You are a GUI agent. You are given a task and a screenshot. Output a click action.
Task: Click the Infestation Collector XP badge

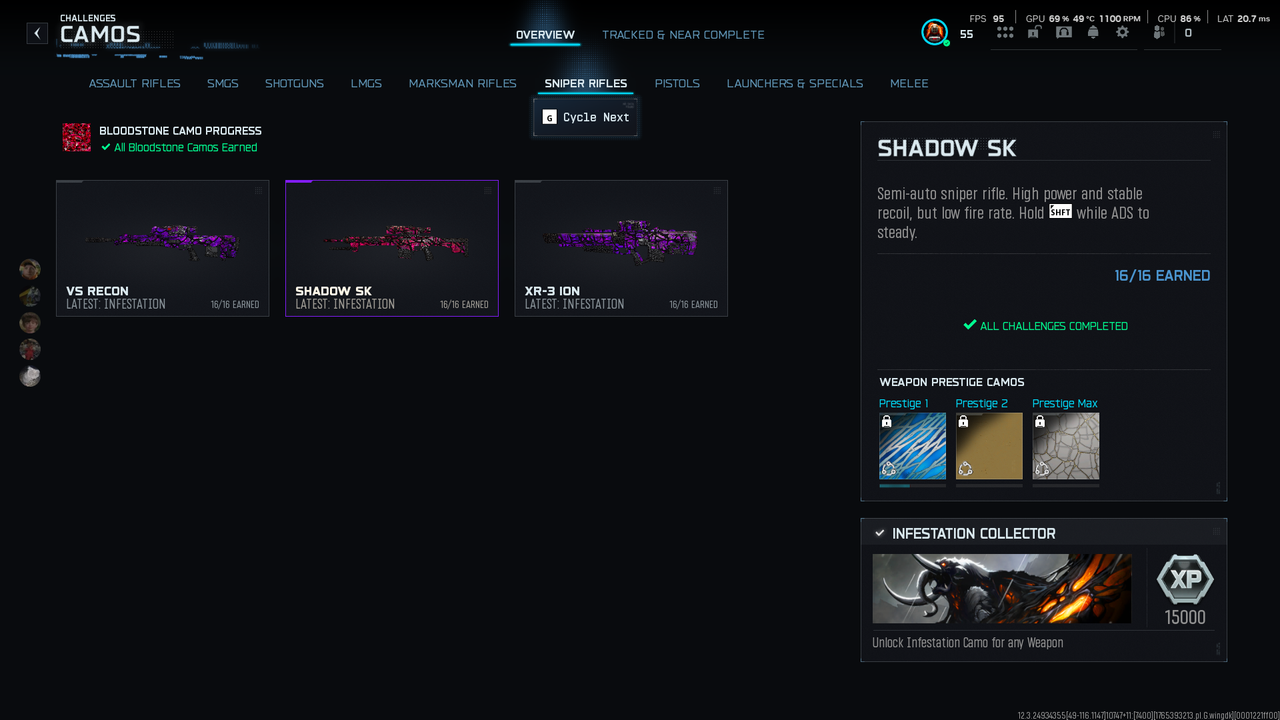[x=1185, y=580]
